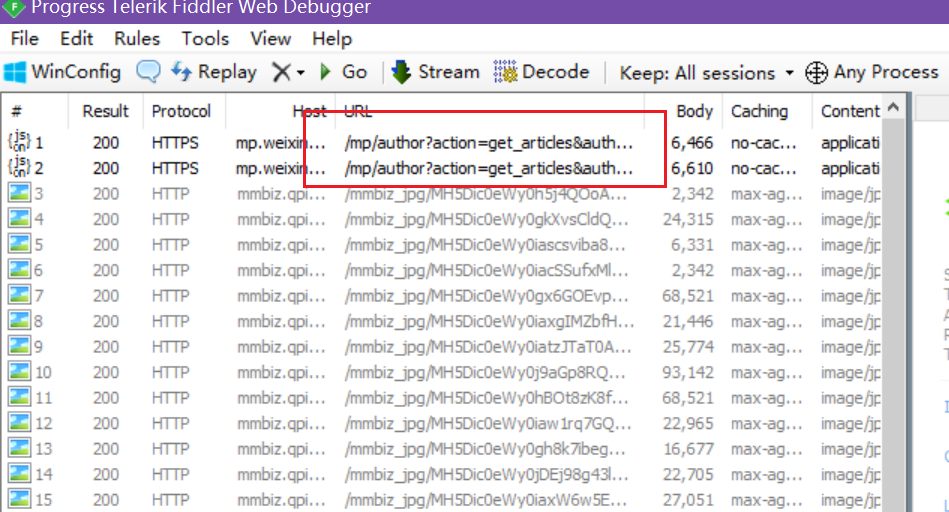949x512 pixels.
Task: Open the Rules menu
Action: coord(137,39)
